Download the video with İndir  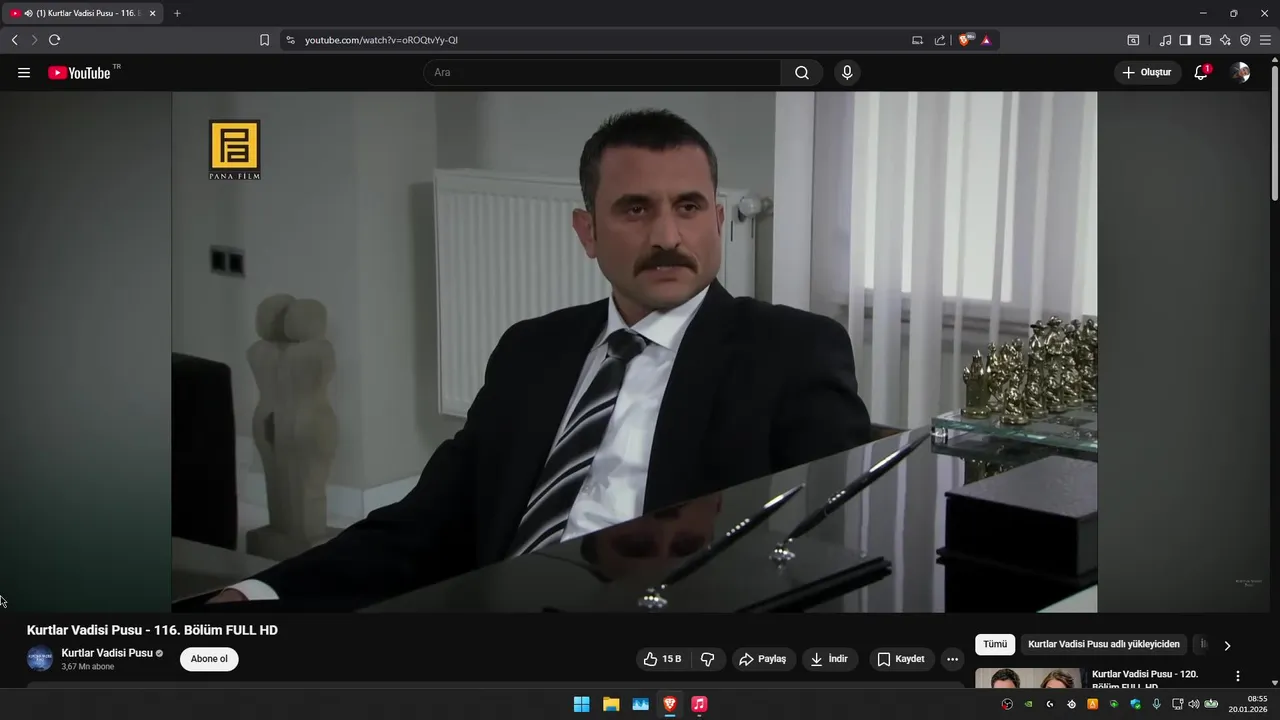829,659
